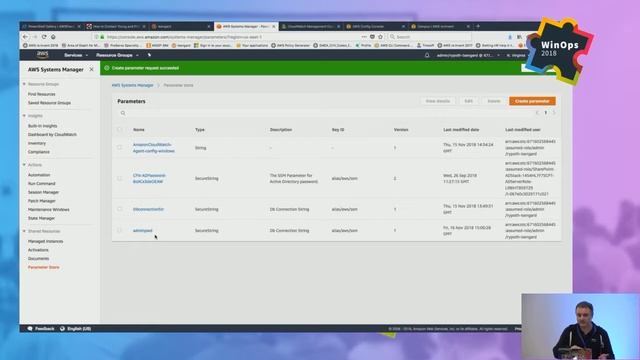Click the Feedback speech bubble icon
This screenshot has height=360, width=640.
[x=30, y=329]
